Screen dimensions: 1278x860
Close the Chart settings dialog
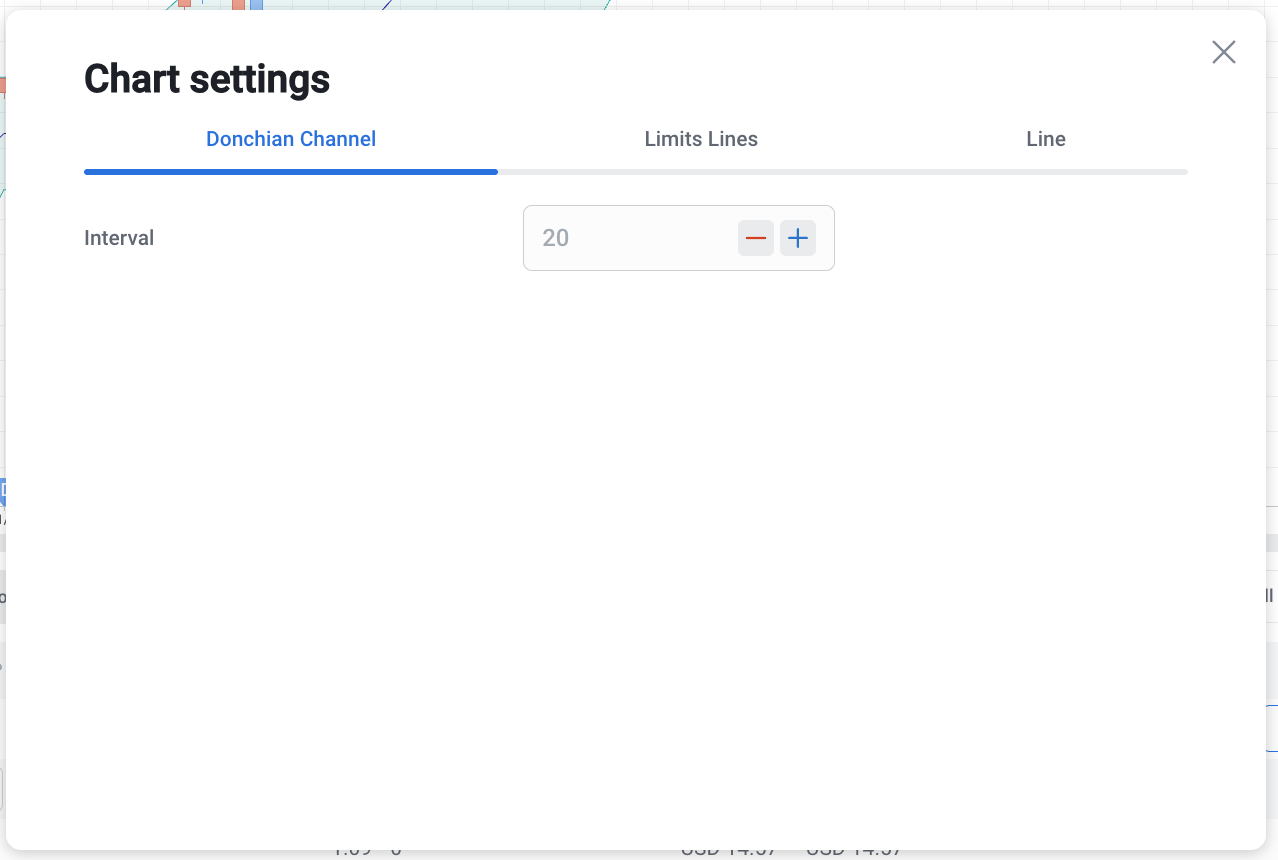pos(1223,52)
